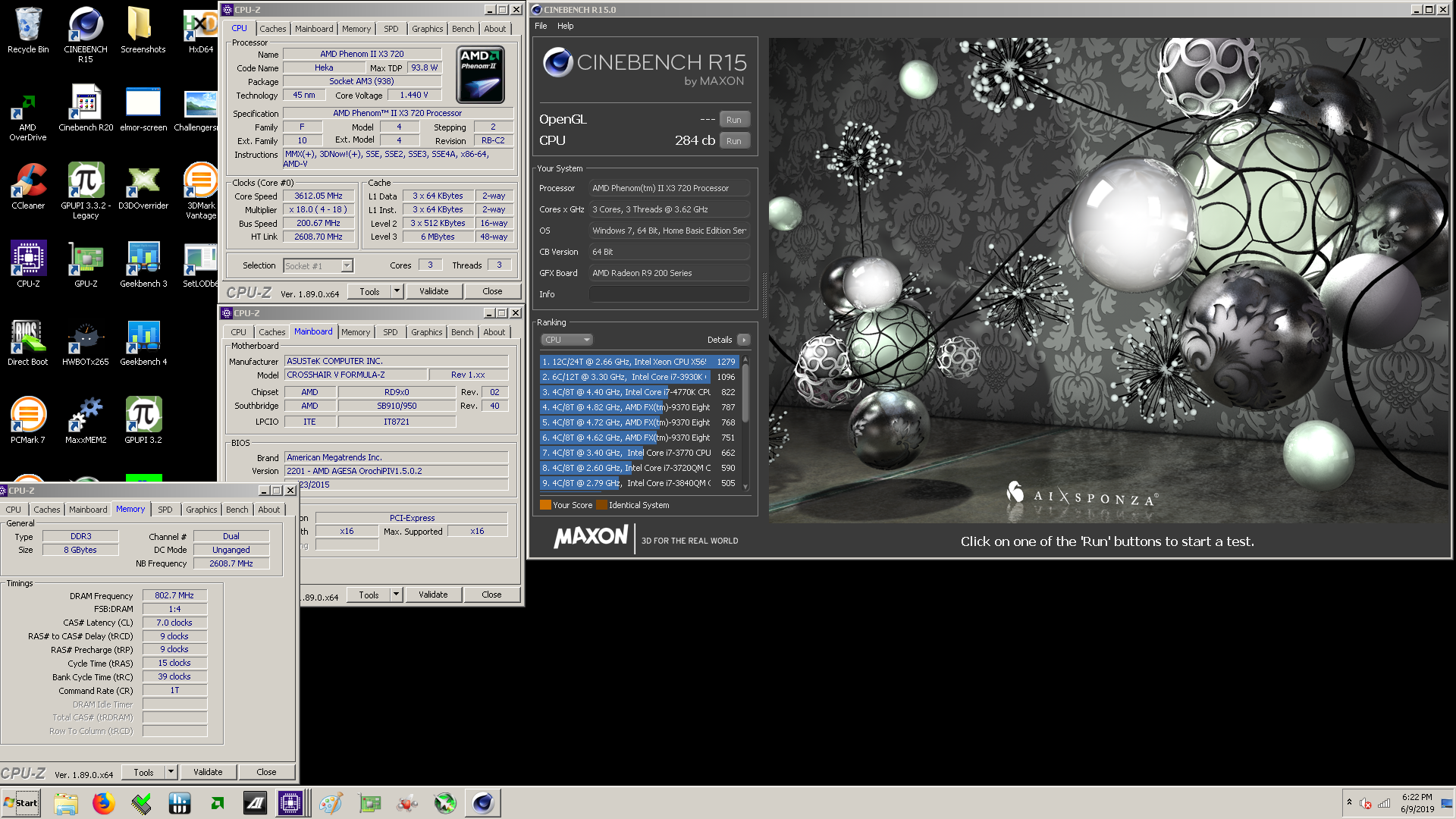Click Close button in top CPU-Z window
1456x819 pixels.
[x=492, y=291]
